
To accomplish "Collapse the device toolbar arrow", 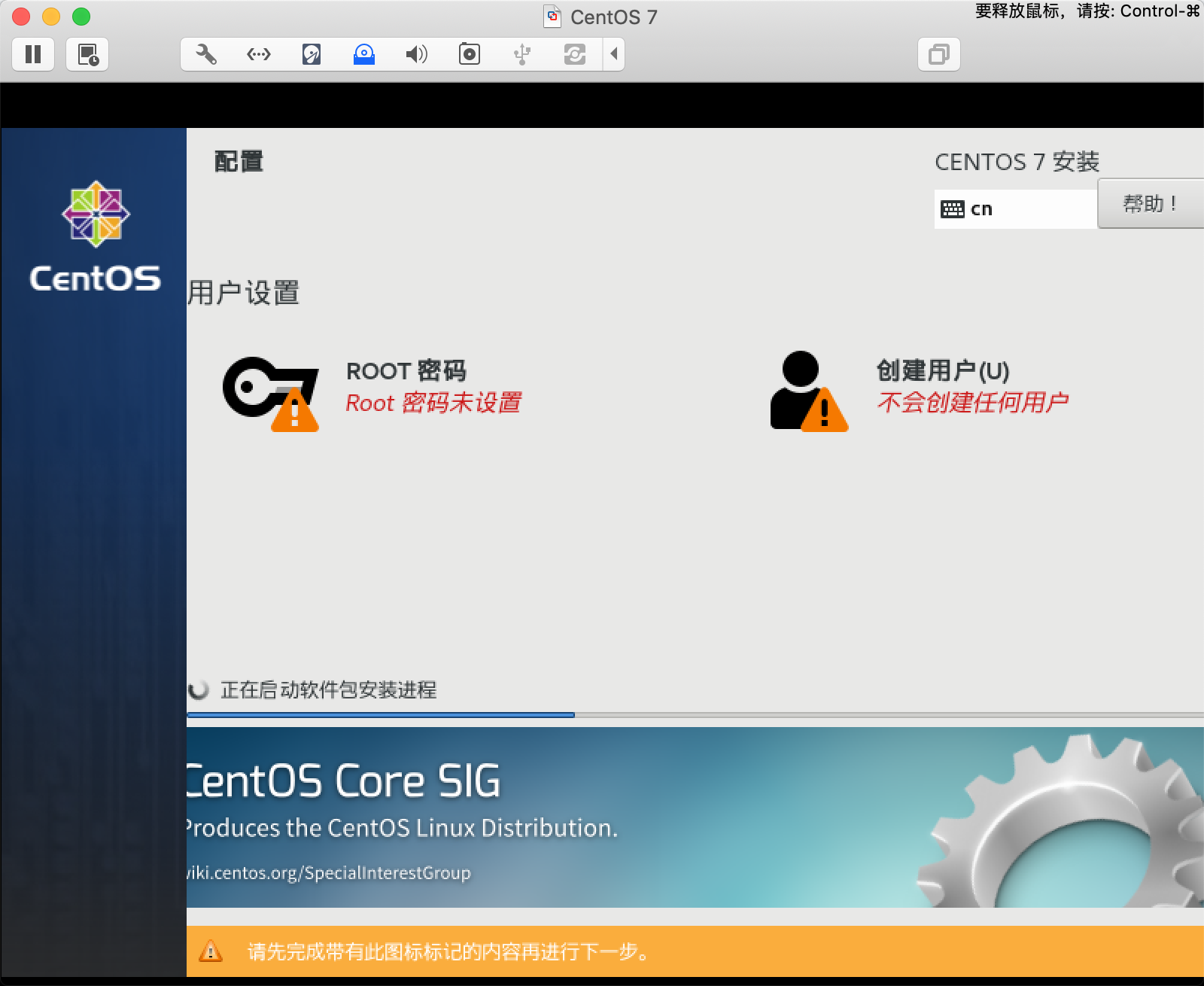I will 614,54.
